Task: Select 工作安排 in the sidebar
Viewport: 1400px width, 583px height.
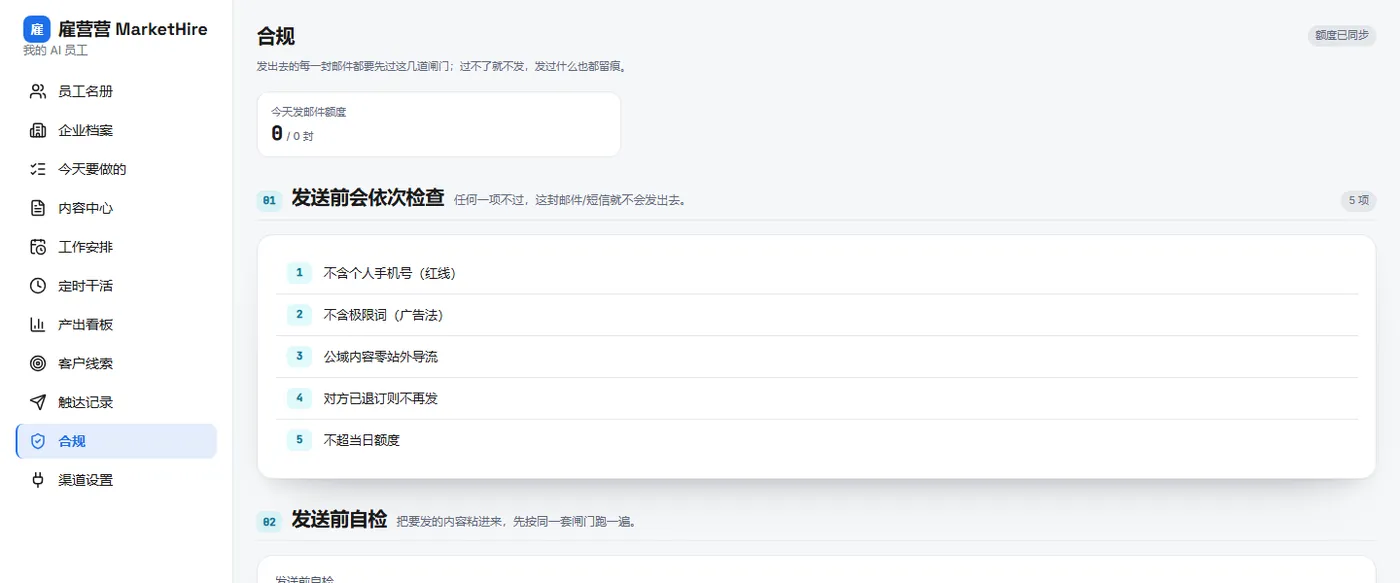Action: click(116, 247)
